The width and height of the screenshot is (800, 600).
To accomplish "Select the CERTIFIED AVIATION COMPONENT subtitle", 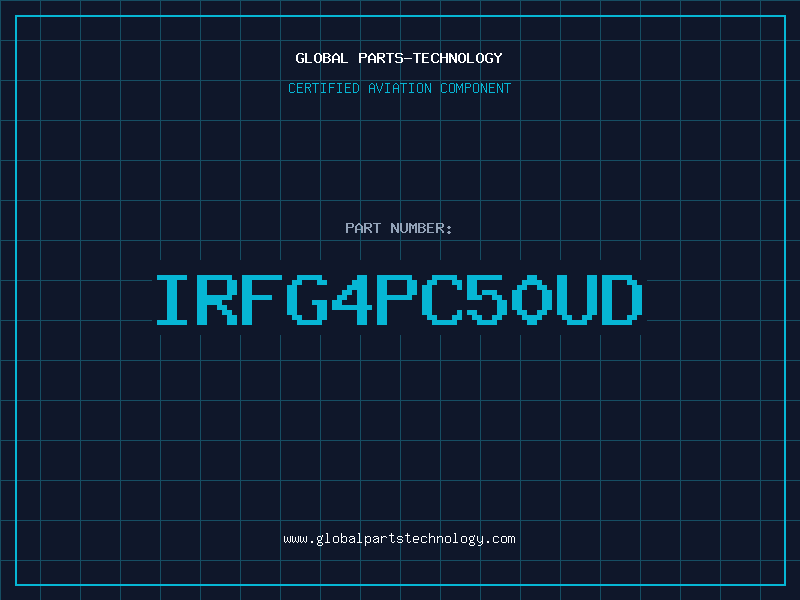I will [399, 88].
